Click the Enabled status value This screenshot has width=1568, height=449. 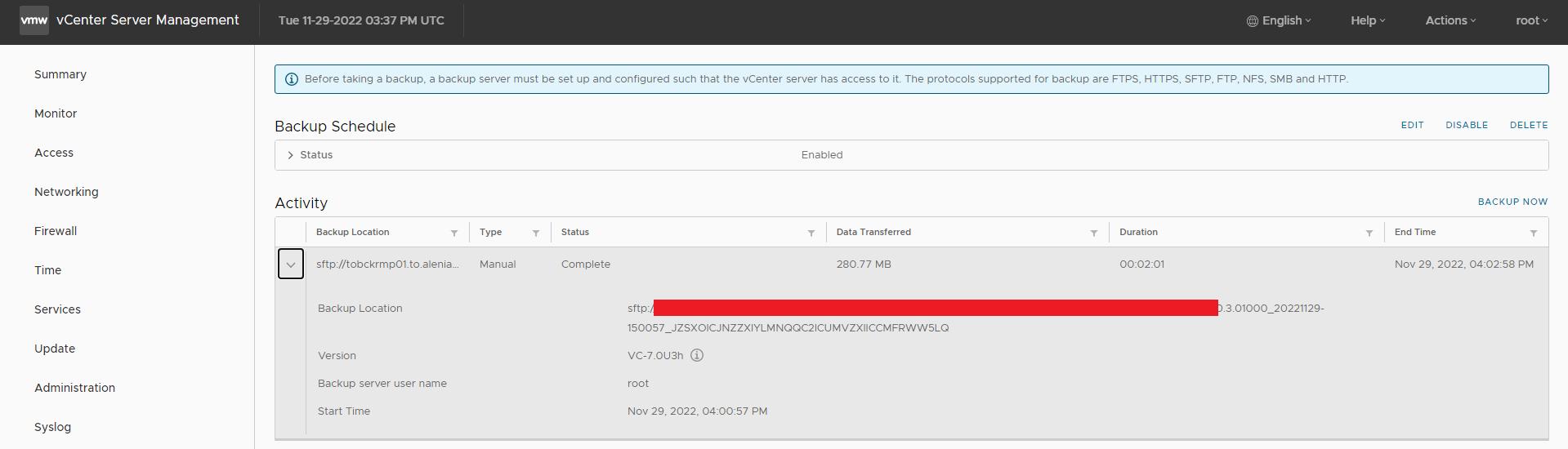(x=822, y=155)
